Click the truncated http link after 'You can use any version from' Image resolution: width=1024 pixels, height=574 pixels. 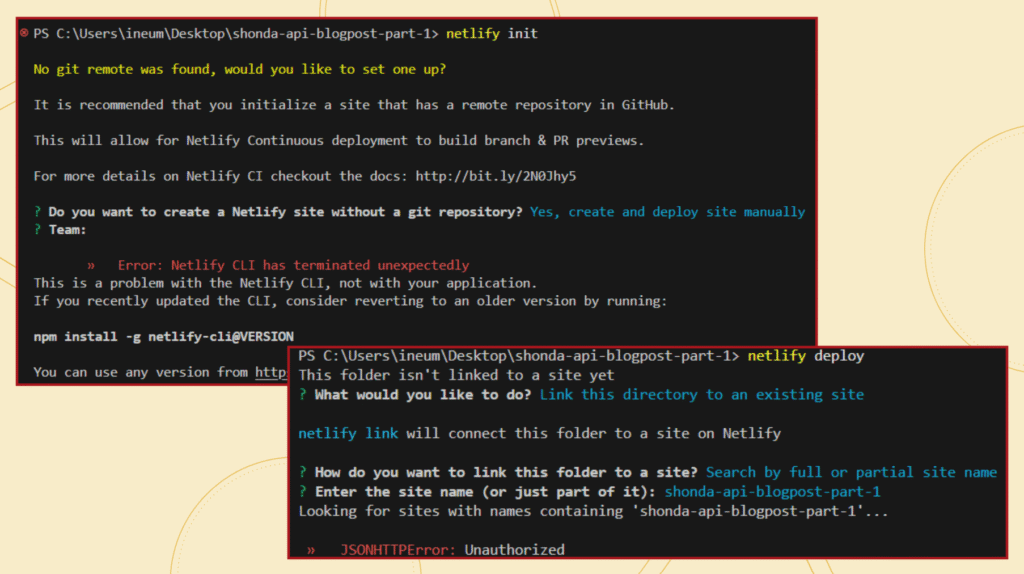271,372
